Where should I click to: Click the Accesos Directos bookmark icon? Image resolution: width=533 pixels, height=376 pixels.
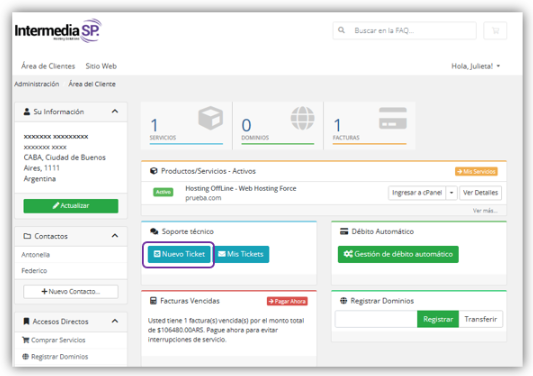coord(26,321)
